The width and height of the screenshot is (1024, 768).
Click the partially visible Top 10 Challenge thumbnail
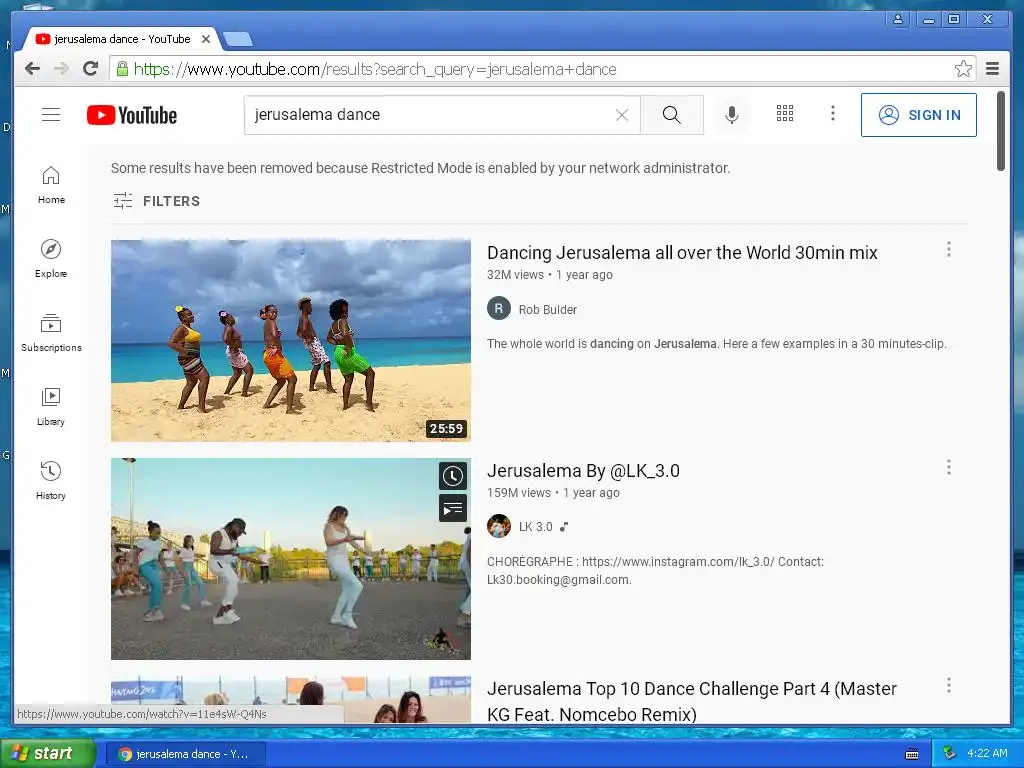tap(291, 699)
